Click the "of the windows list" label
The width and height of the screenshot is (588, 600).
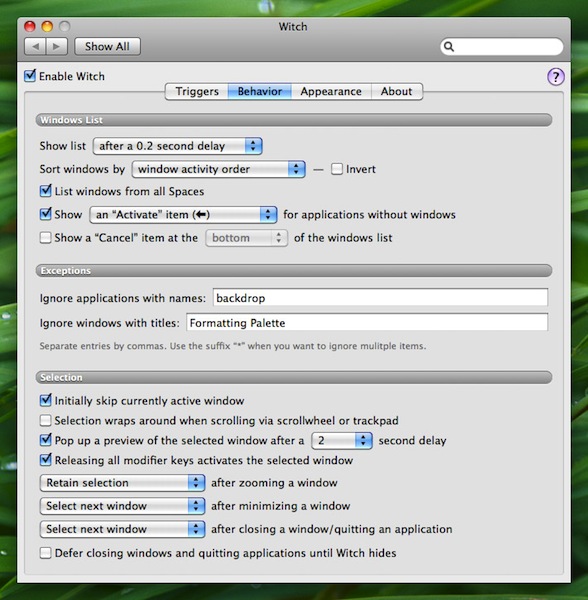343,238
